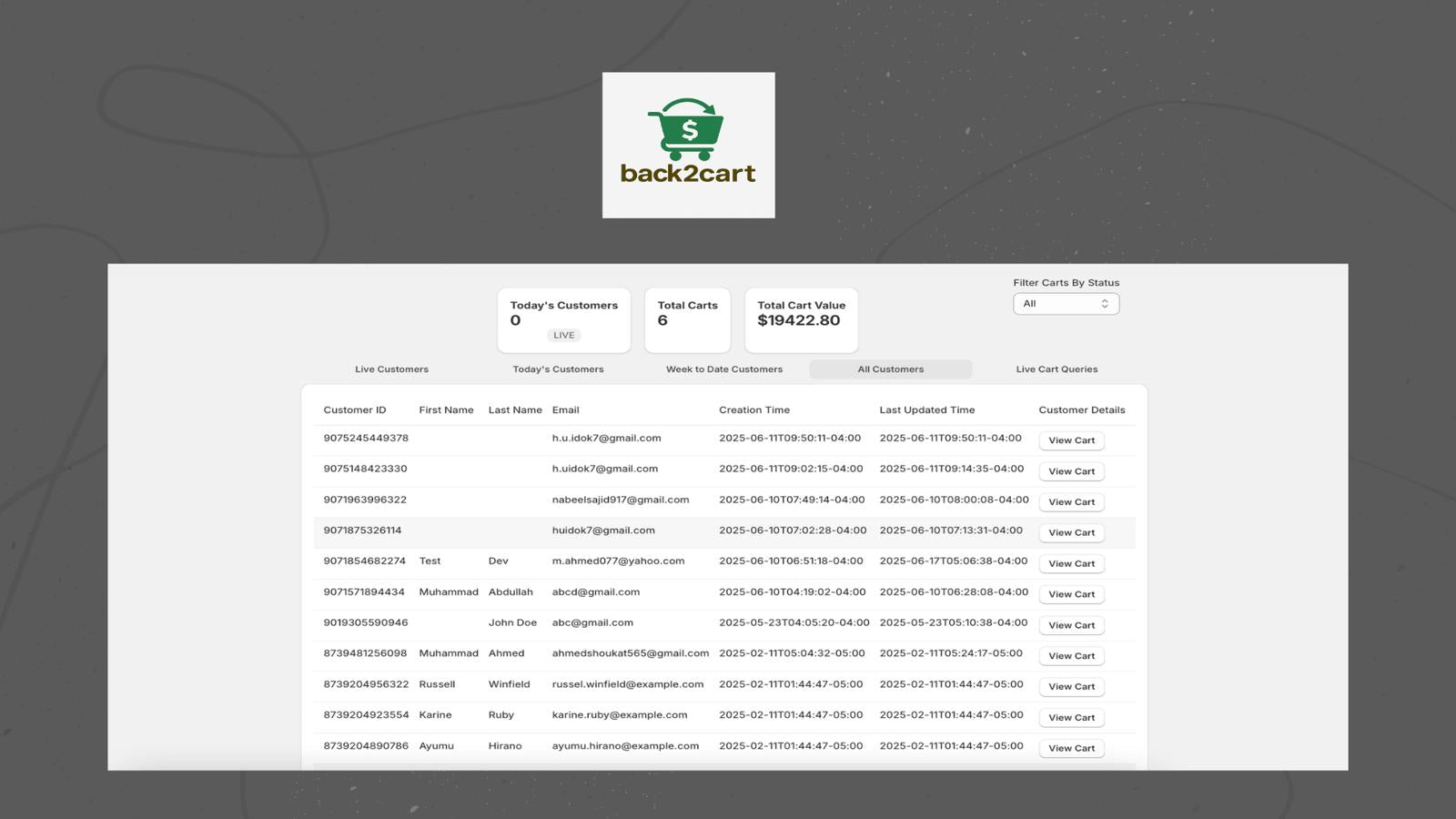This screenshot has width=1456, height=819.
Task: Select customer ID 9075148423330
Action: point(365,470)
